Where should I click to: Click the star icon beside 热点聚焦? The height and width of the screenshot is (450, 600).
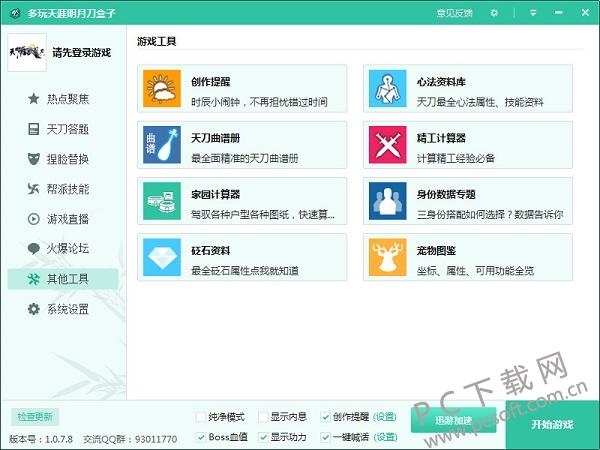tap(34, 99)
